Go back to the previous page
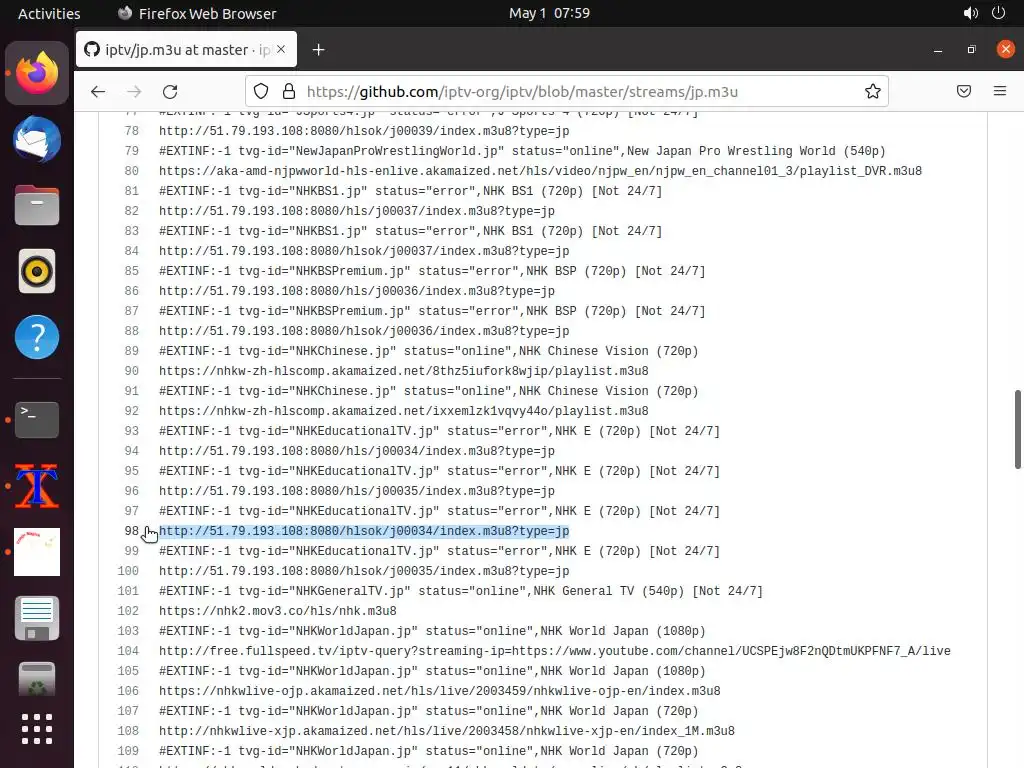The height and width of the screenshot is (768, 1024). (x=98, y=91)
